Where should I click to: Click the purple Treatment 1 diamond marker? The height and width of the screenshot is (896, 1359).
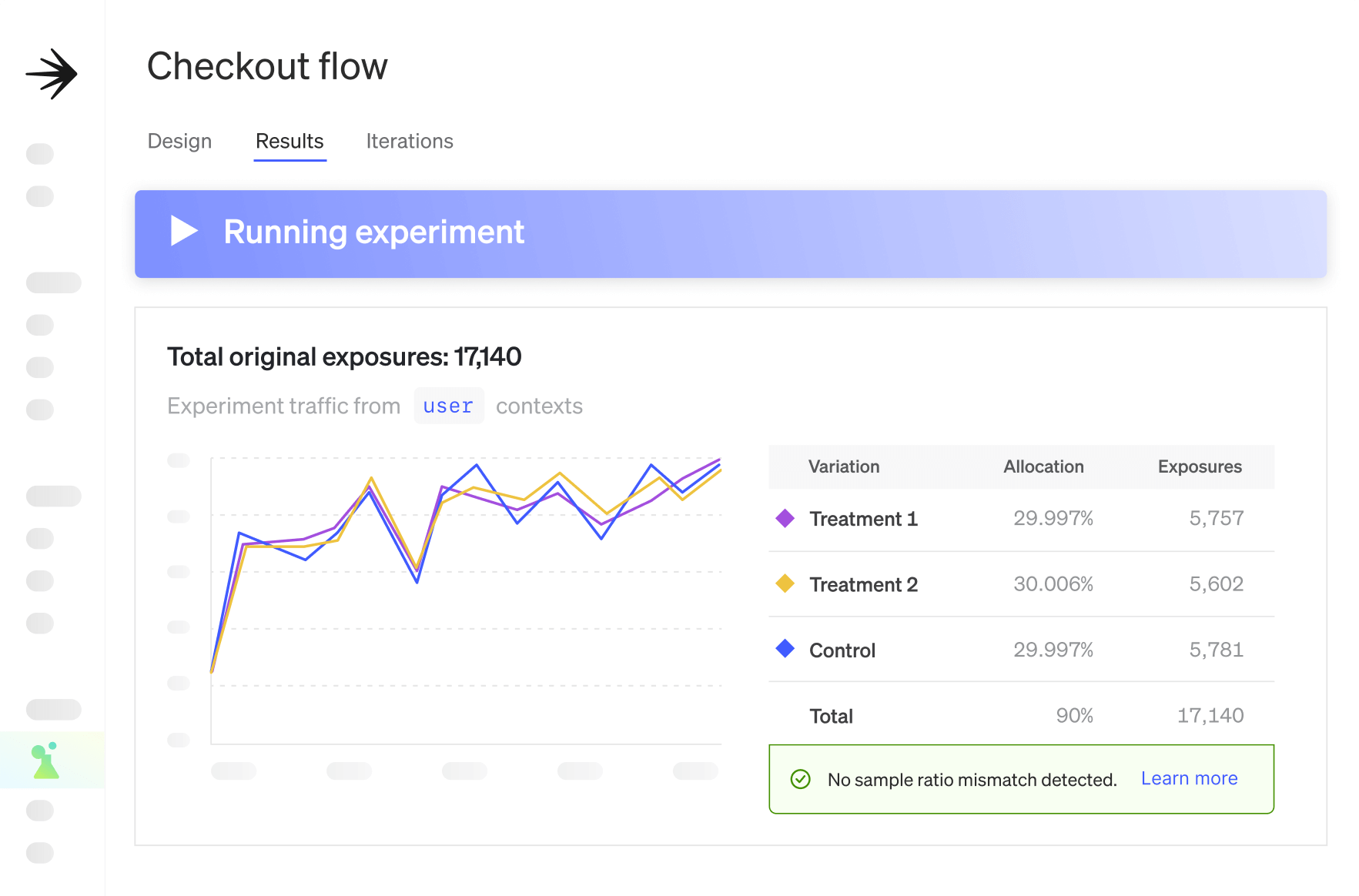[x=785, y=518]
